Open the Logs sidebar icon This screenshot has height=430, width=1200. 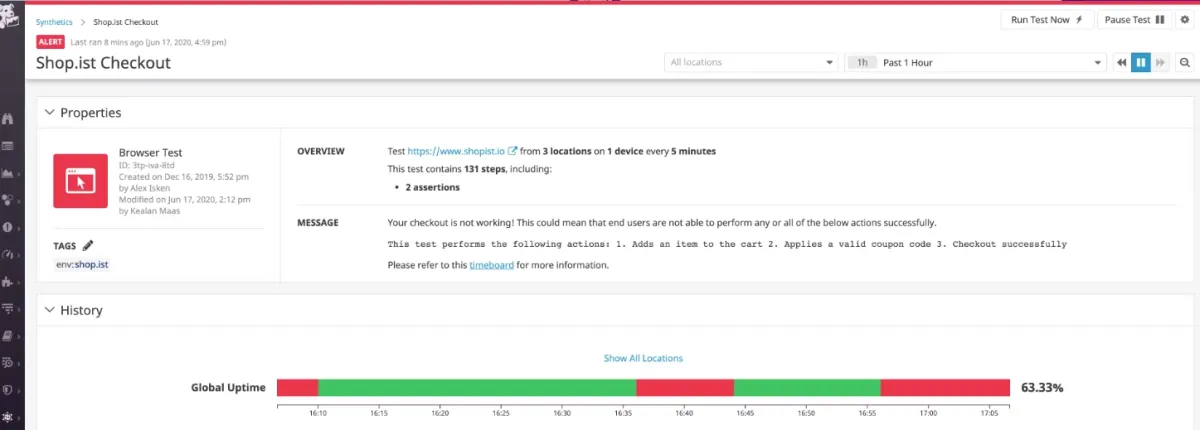pos(8,362)
